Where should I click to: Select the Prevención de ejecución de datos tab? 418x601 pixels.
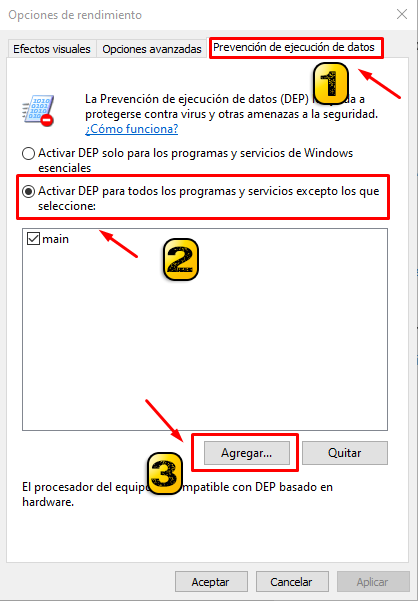coord(294,48)
